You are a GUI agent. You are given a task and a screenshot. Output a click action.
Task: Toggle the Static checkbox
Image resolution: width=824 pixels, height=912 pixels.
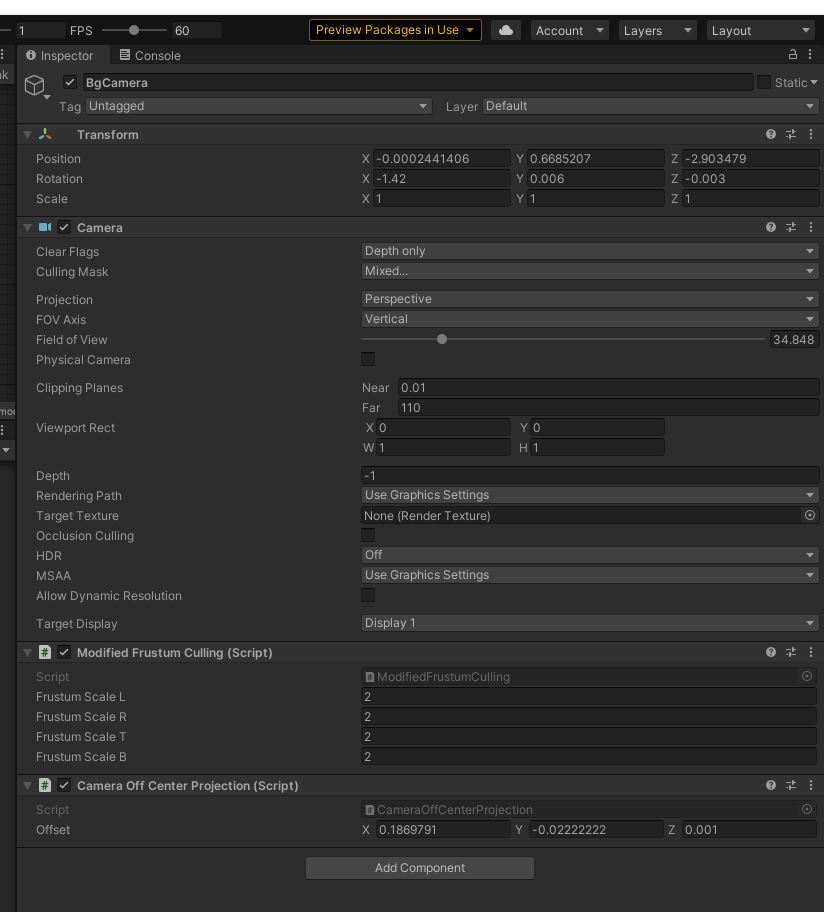tap(764, 83)
